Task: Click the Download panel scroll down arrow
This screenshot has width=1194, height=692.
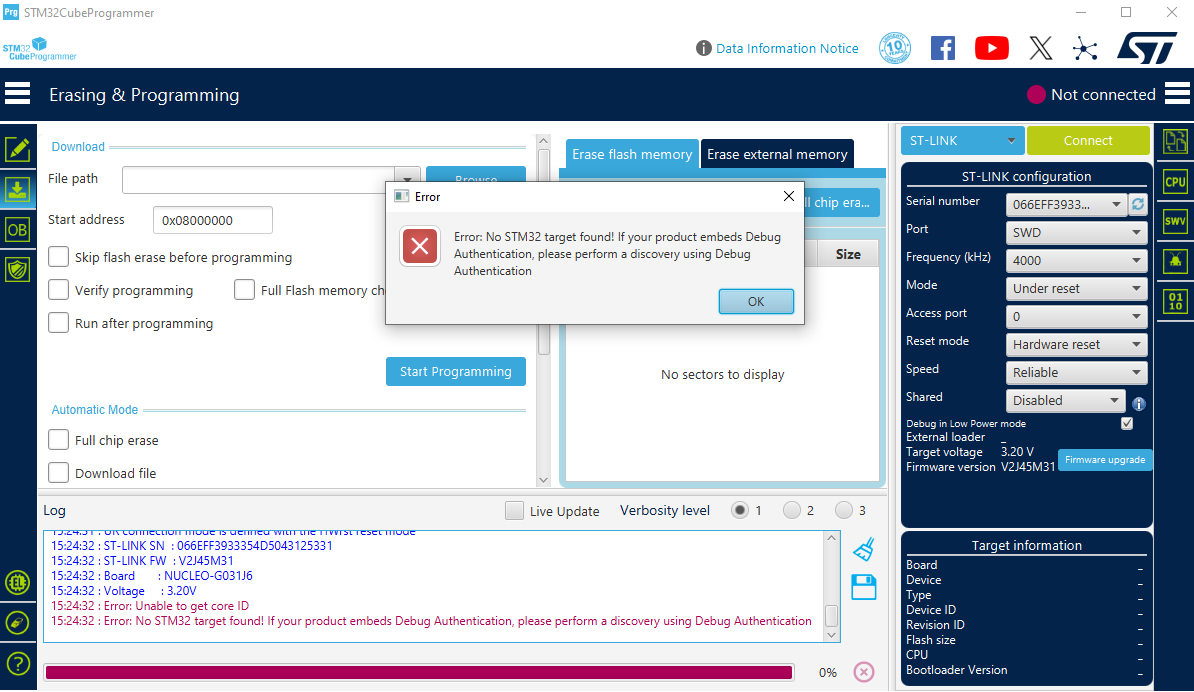Action: (x=543, y=480)
